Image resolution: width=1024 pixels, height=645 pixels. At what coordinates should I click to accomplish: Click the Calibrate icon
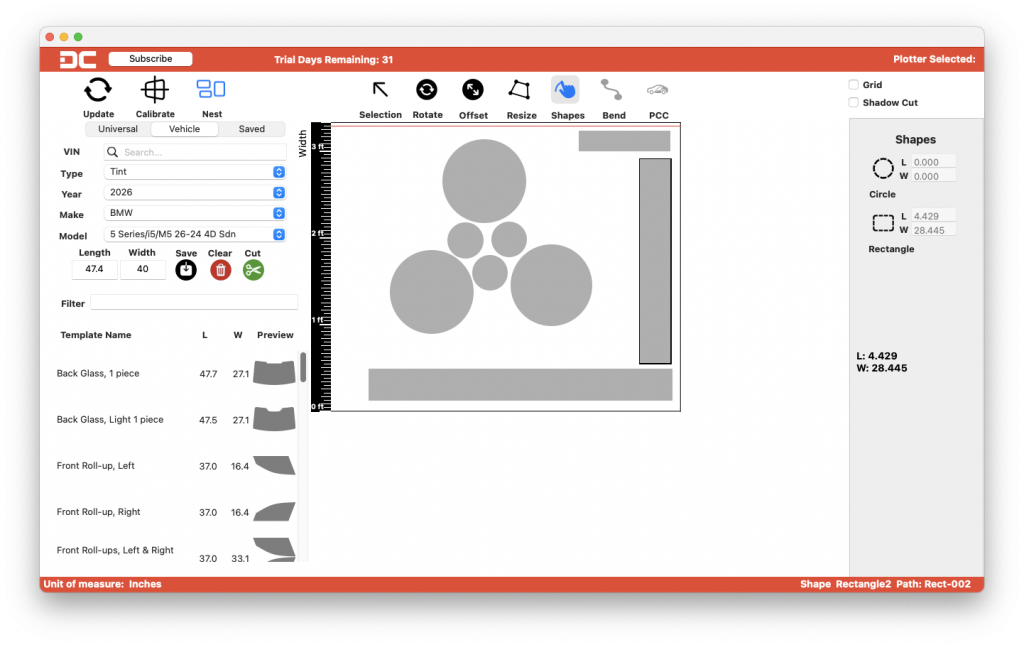(155, 90)
